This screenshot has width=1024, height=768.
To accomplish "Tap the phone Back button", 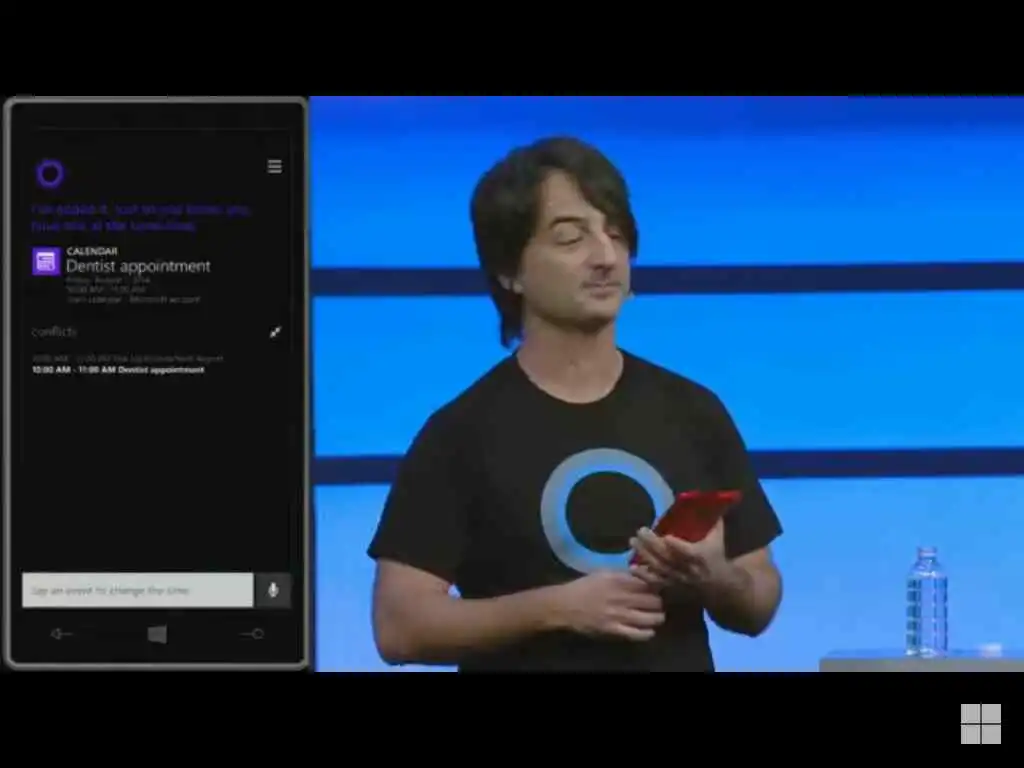I will [x=61, y=633].
